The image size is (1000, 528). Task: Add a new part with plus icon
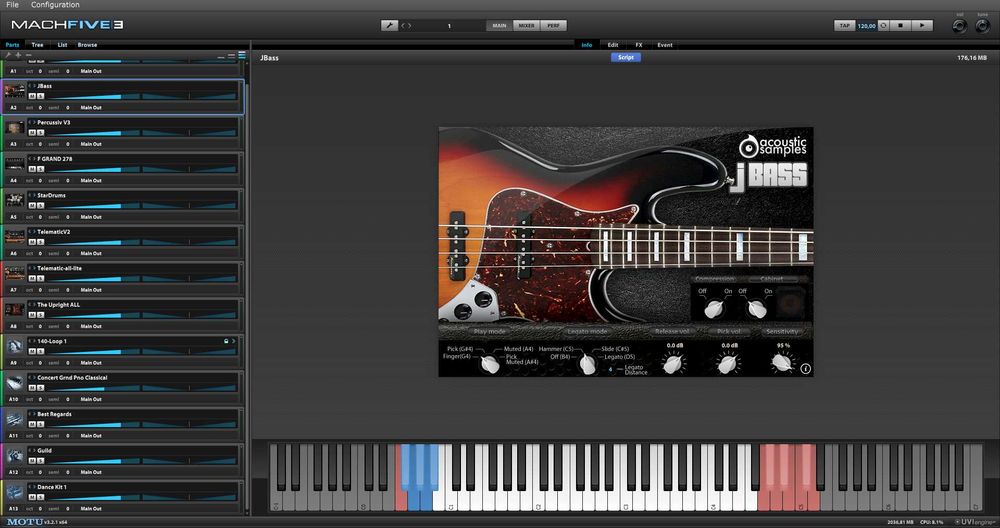pos(18,55)
